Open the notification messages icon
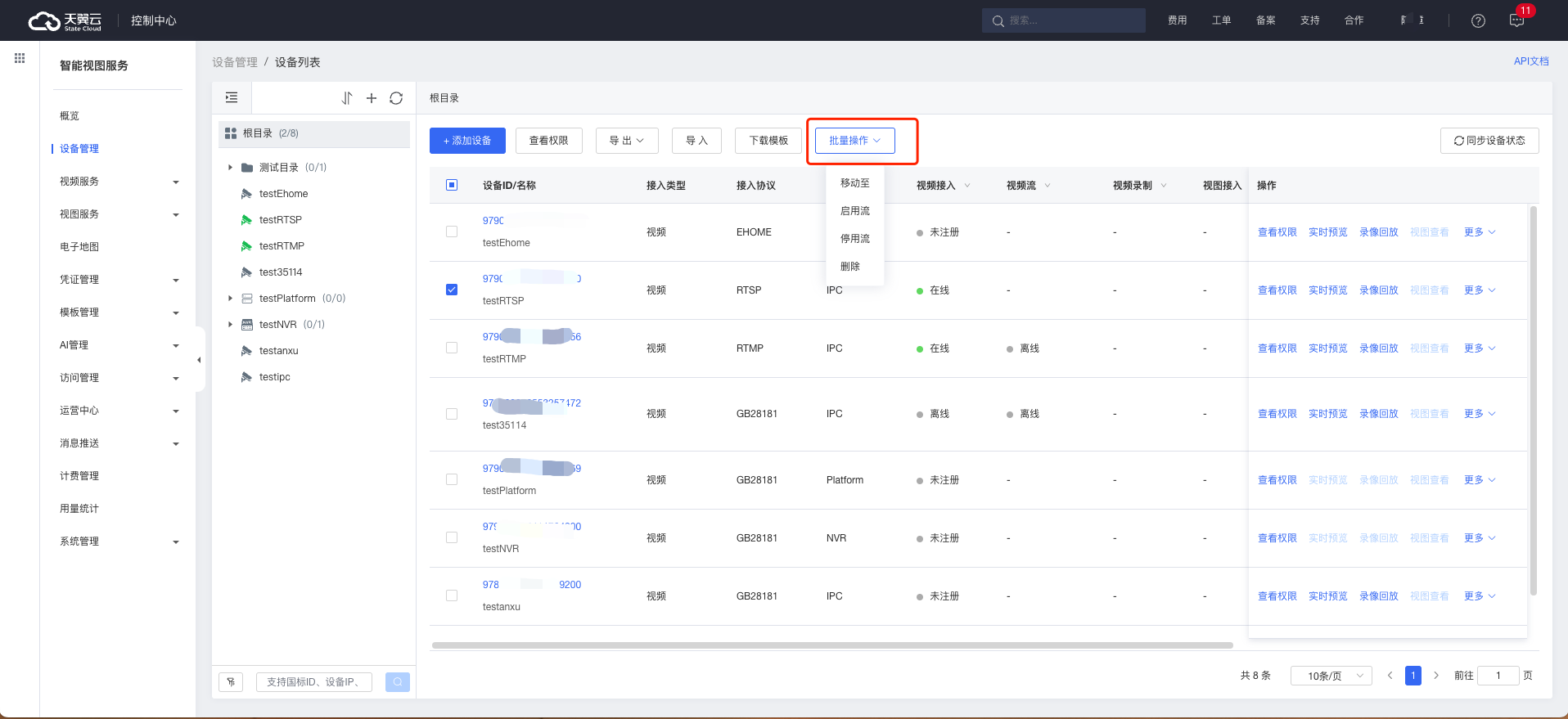This screenshot has width=1568, height=719. 1516,20
